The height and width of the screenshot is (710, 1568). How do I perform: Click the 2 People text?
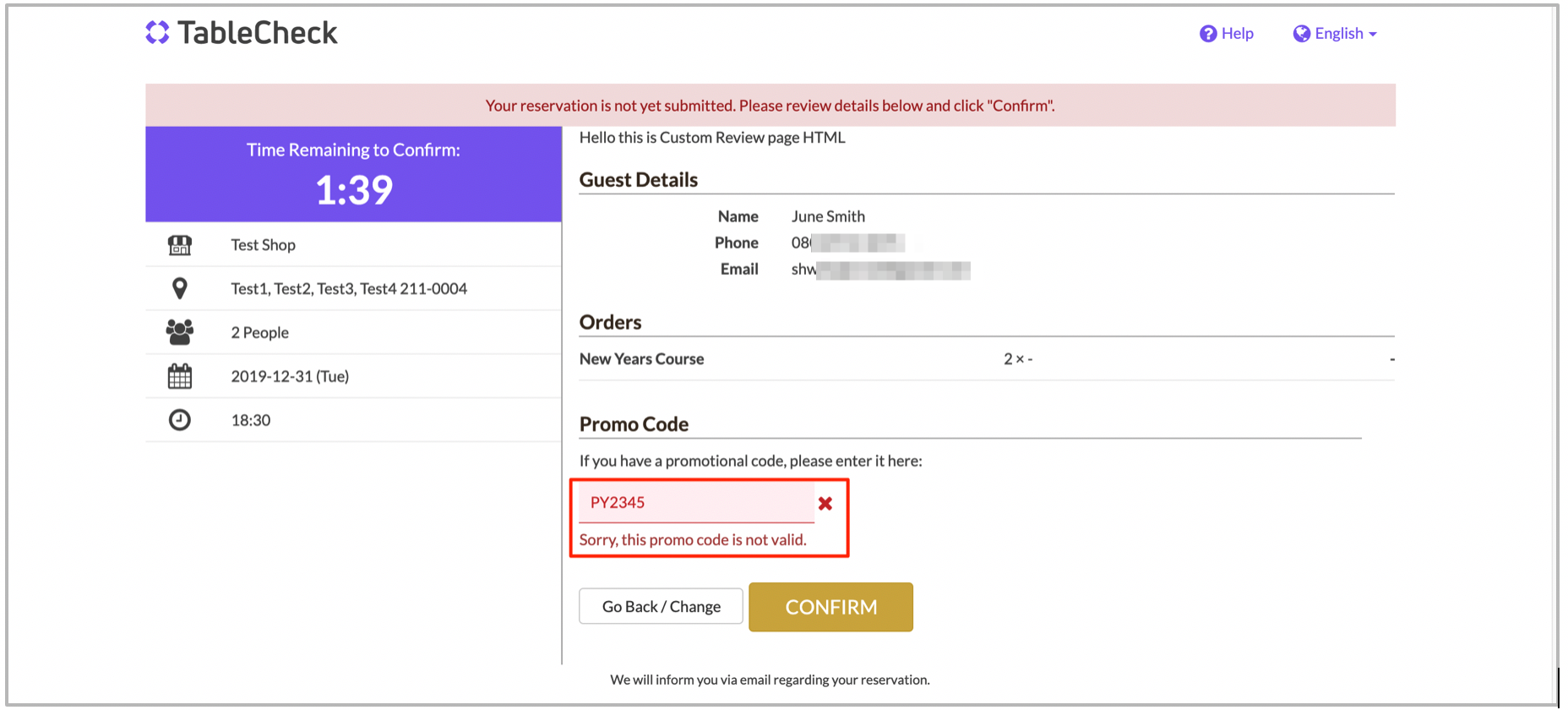coord(260,333)
